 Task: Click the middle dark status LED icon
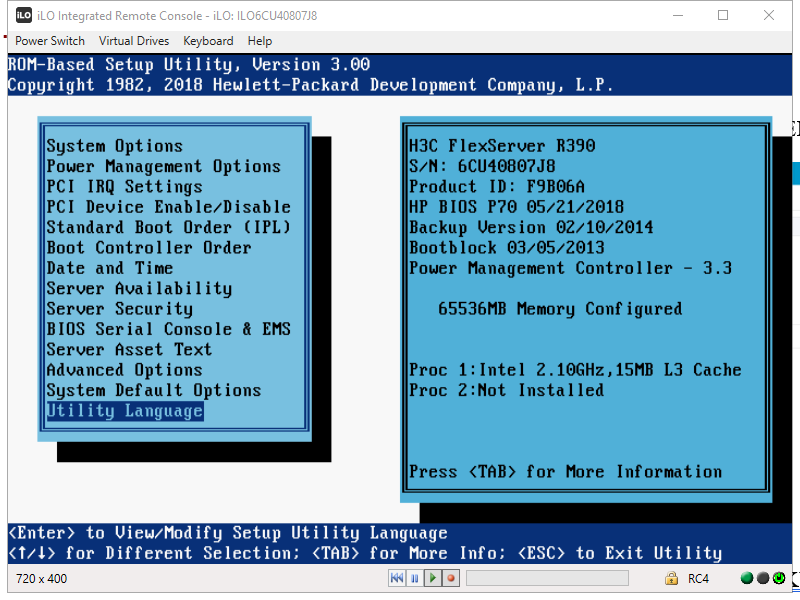point(762,577)
